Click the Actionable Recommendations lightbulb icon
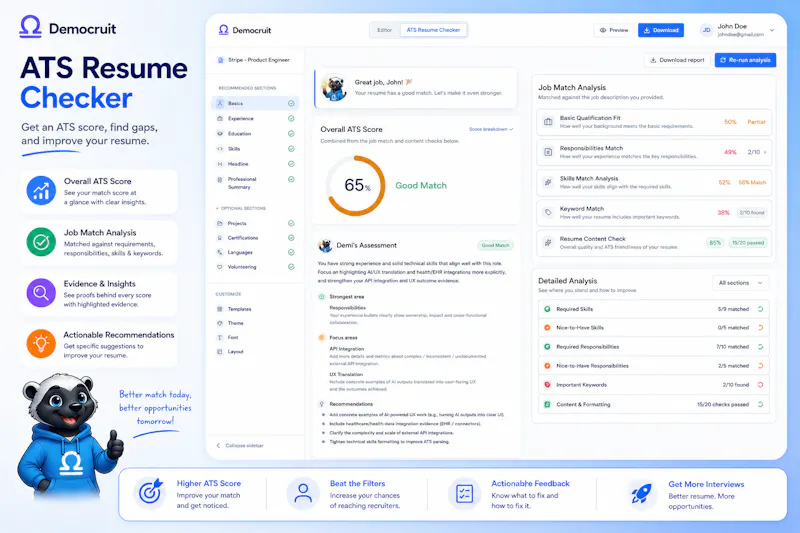 41,344
